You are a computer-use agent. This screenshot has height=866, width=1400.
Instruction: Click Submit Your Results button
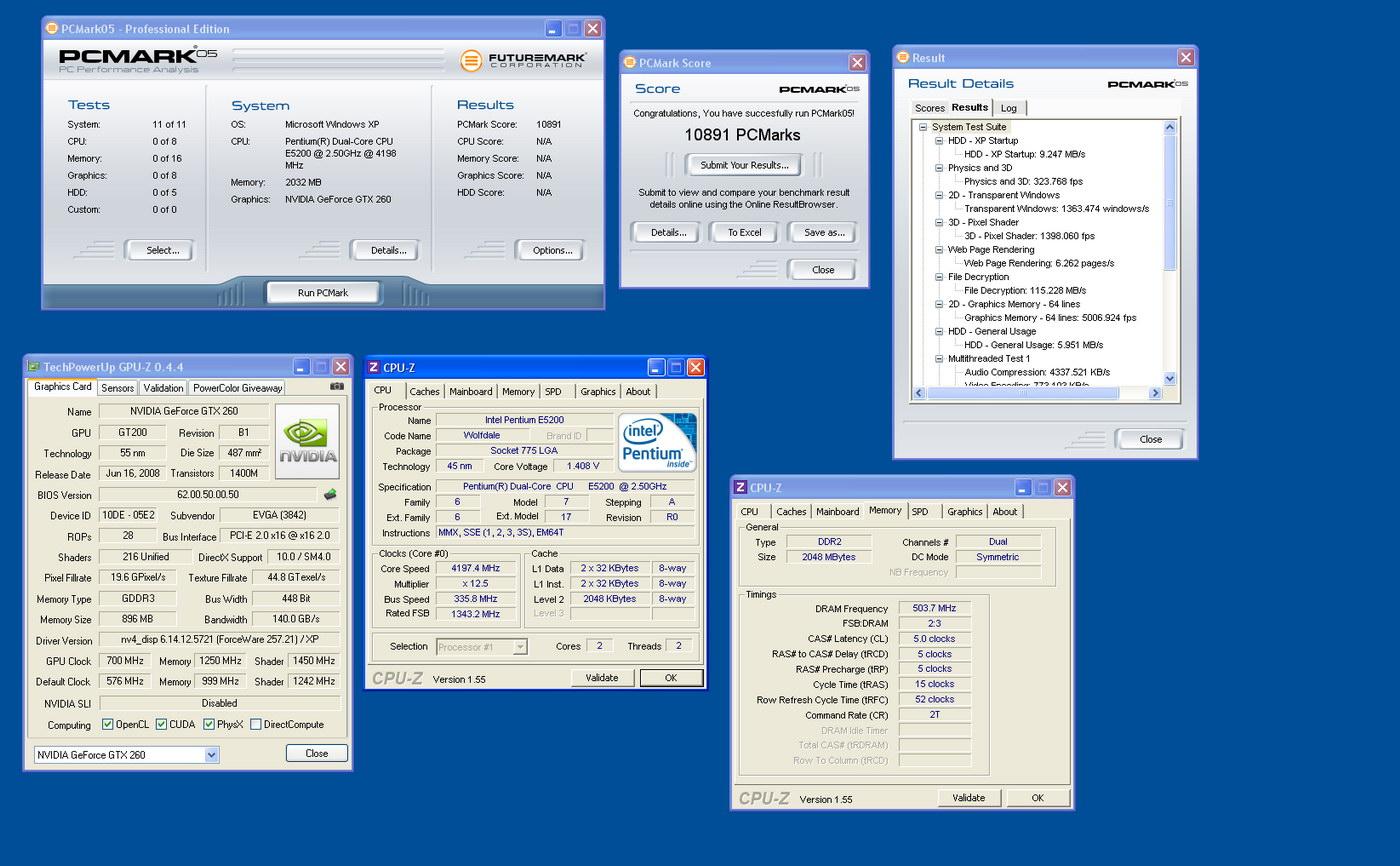(x=743, y=165)
